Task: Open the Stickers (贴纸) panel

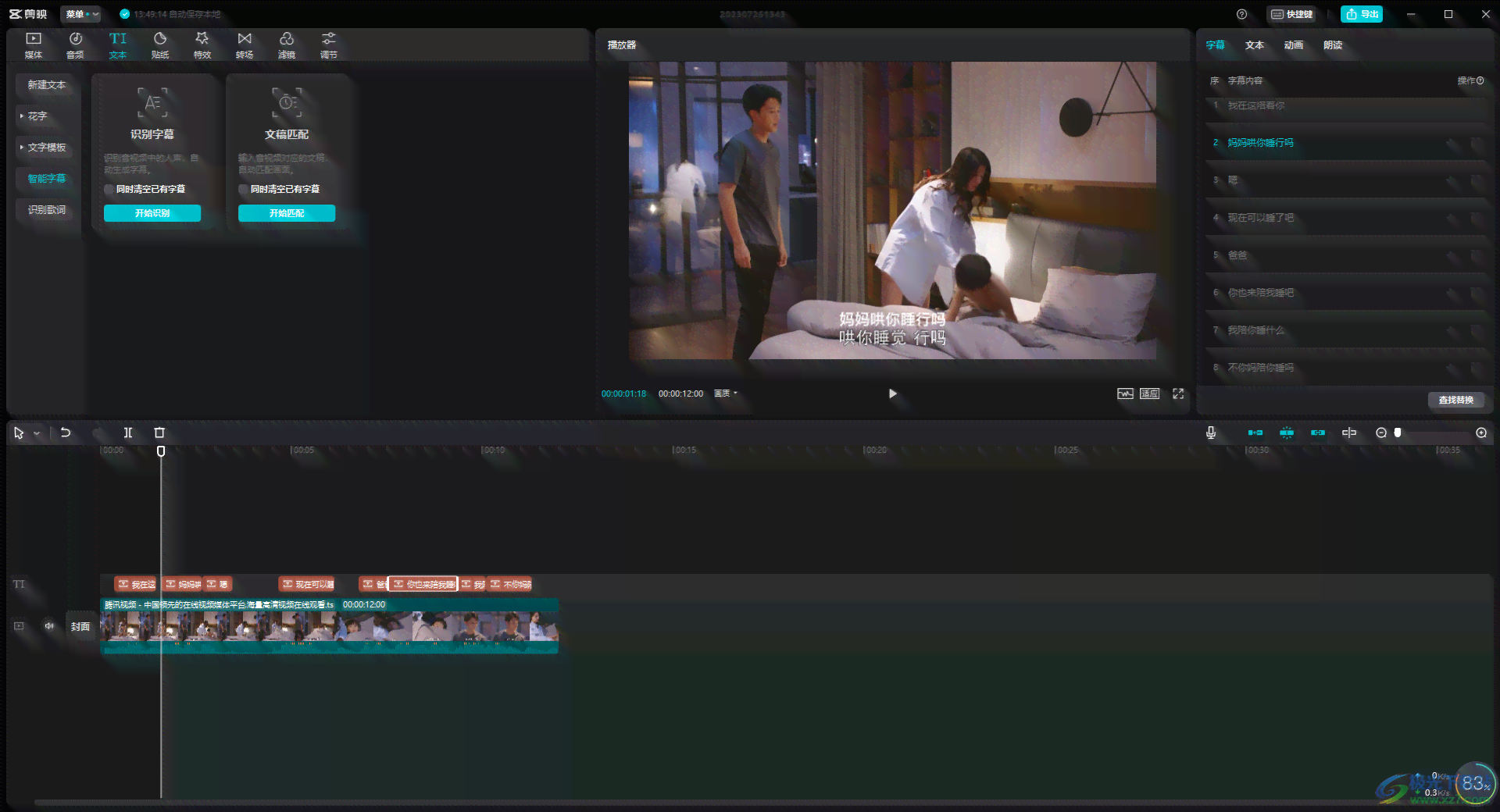Action: [160, 45]
